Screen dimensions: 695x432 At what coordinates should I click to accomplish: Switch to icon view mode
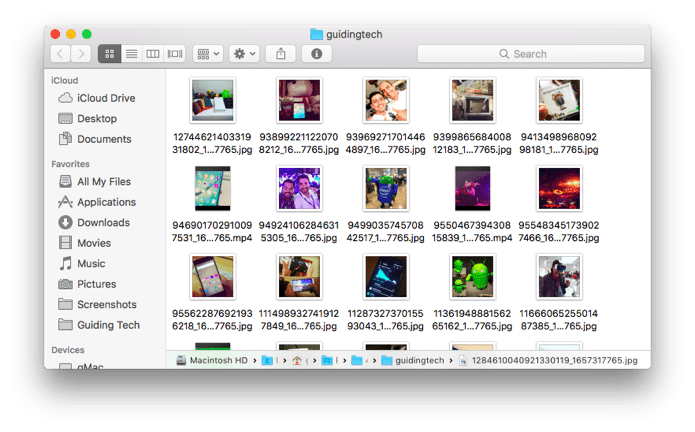[109, 54]
